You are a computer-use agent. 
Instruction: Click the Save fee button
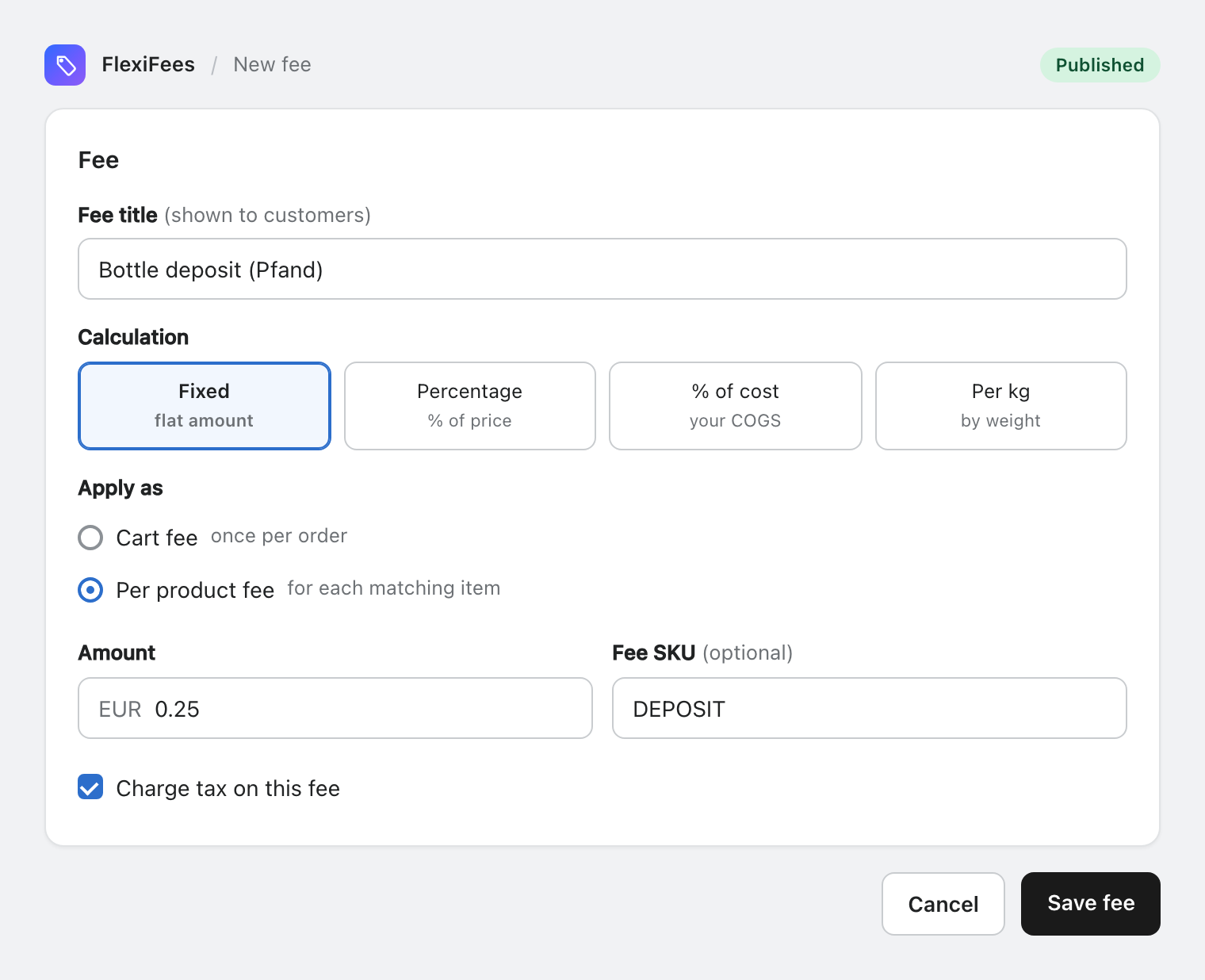[x=1091, y=904]
